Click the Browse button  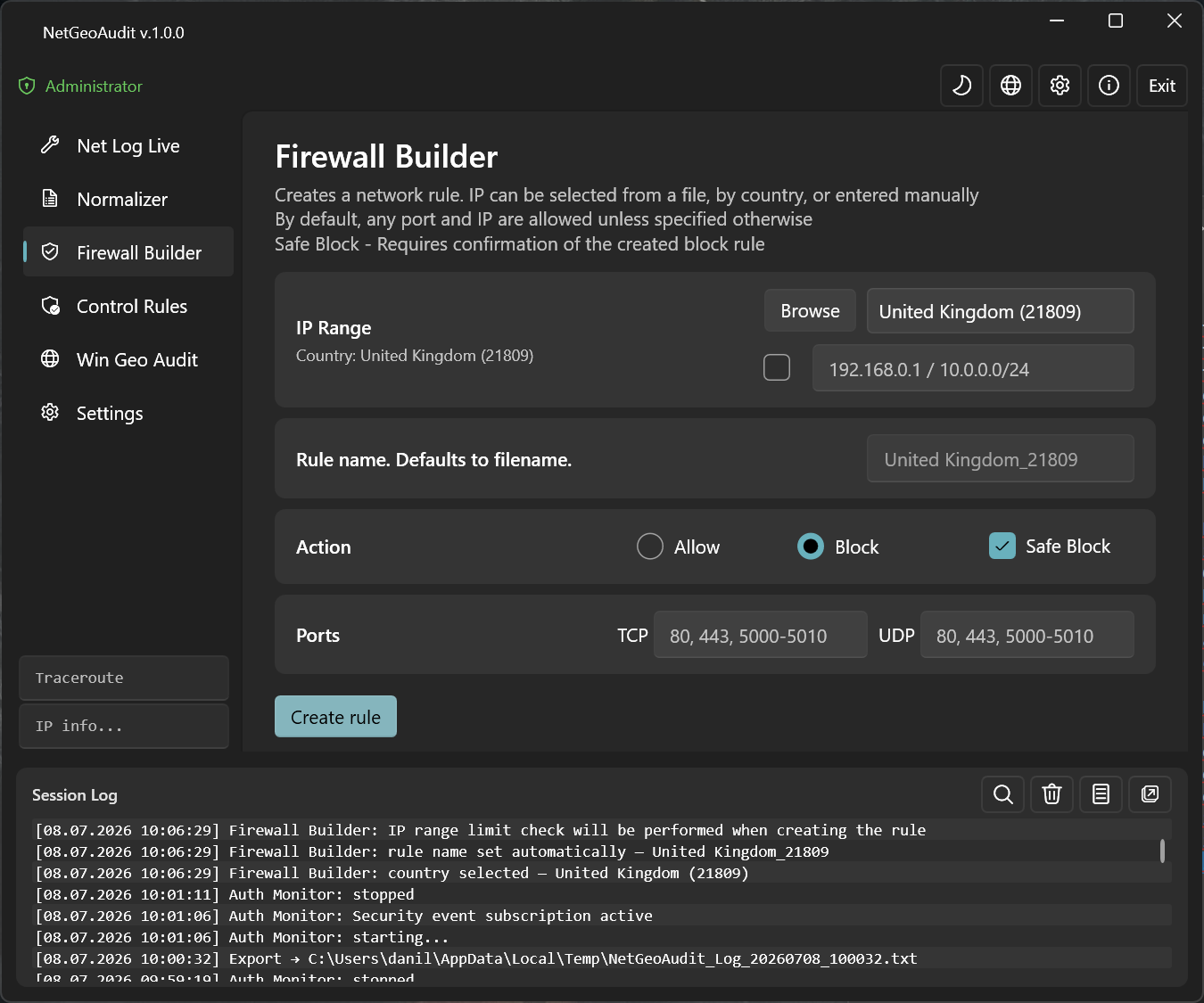pyautogui.click(x=810, y=311)
